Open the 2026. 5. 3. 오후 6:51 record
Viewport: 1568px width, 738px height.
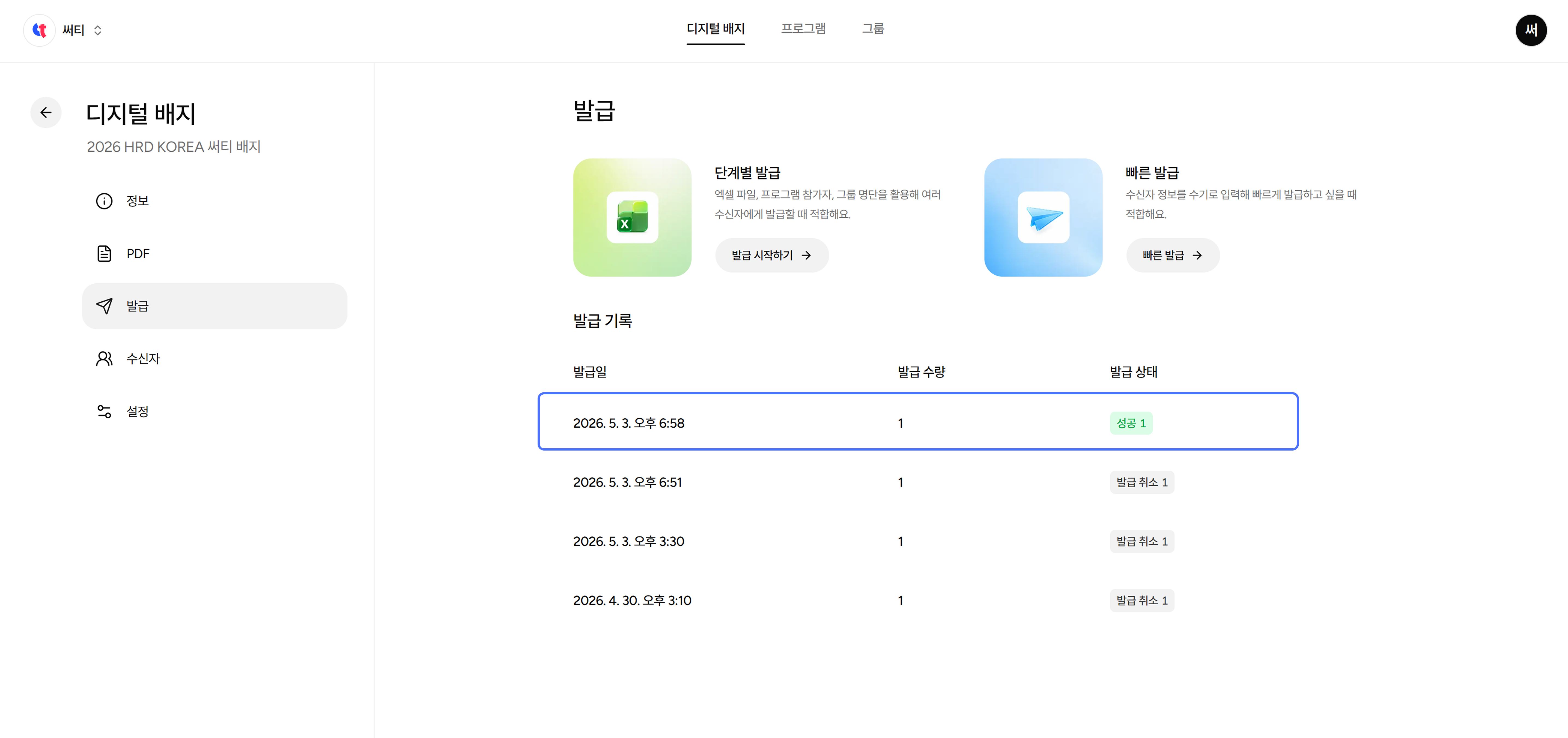click(918, 482)
